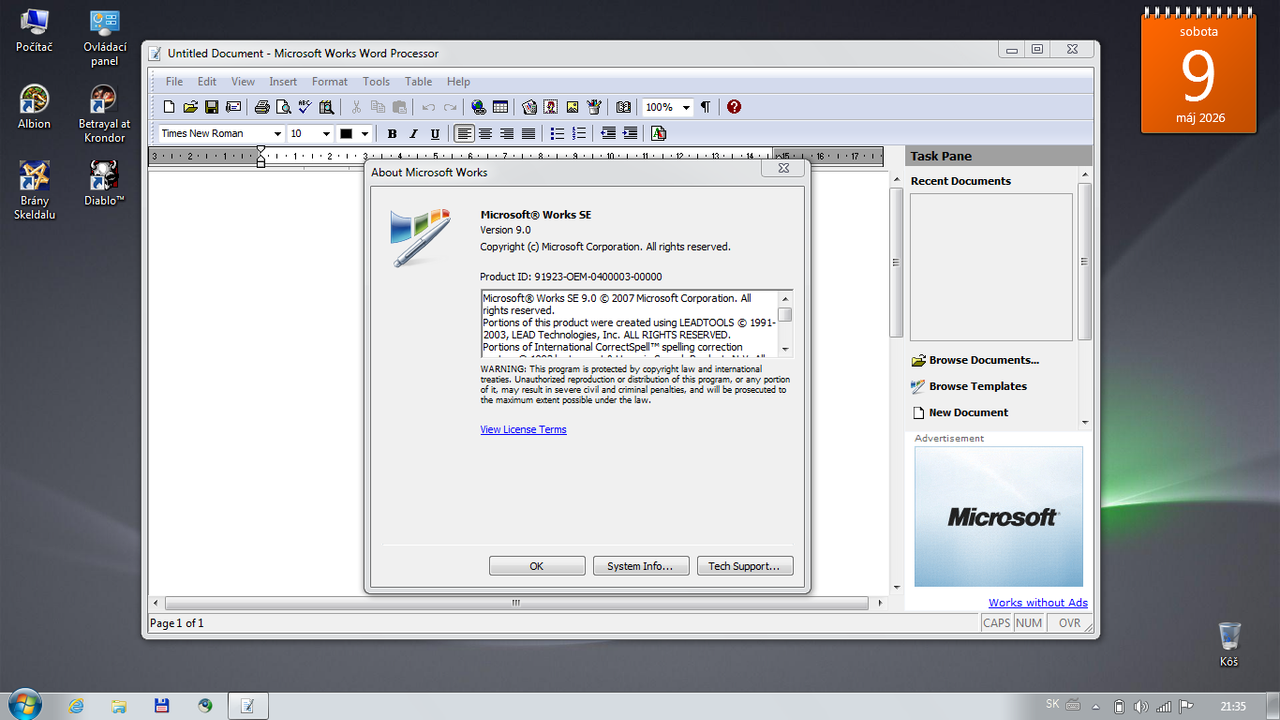Click the Copy toolbar icon
Viewport: 1280px width, 720px height.
click(x=378, y=107)
